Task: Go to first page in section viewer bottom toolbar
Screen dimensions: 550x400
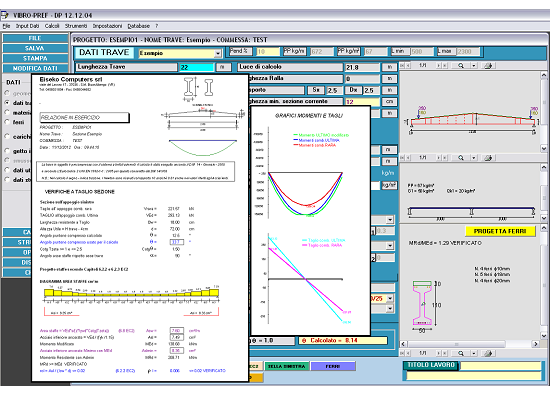Action: 402,353
